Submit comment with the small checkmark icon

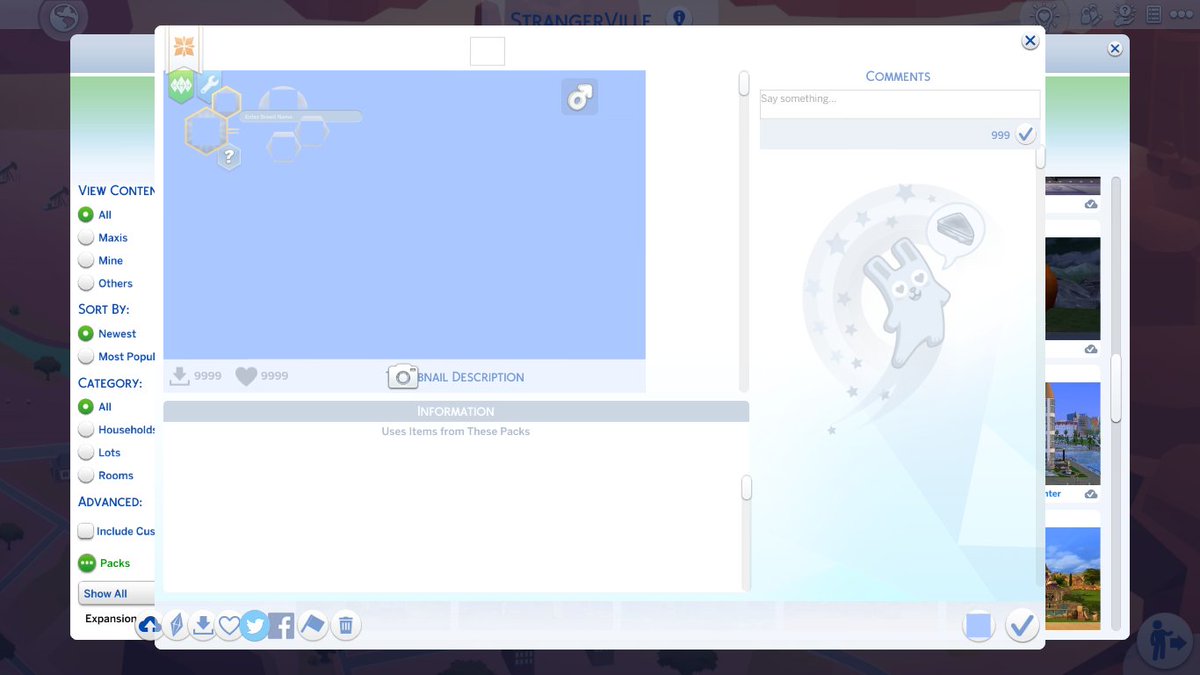click(1025, 134)
